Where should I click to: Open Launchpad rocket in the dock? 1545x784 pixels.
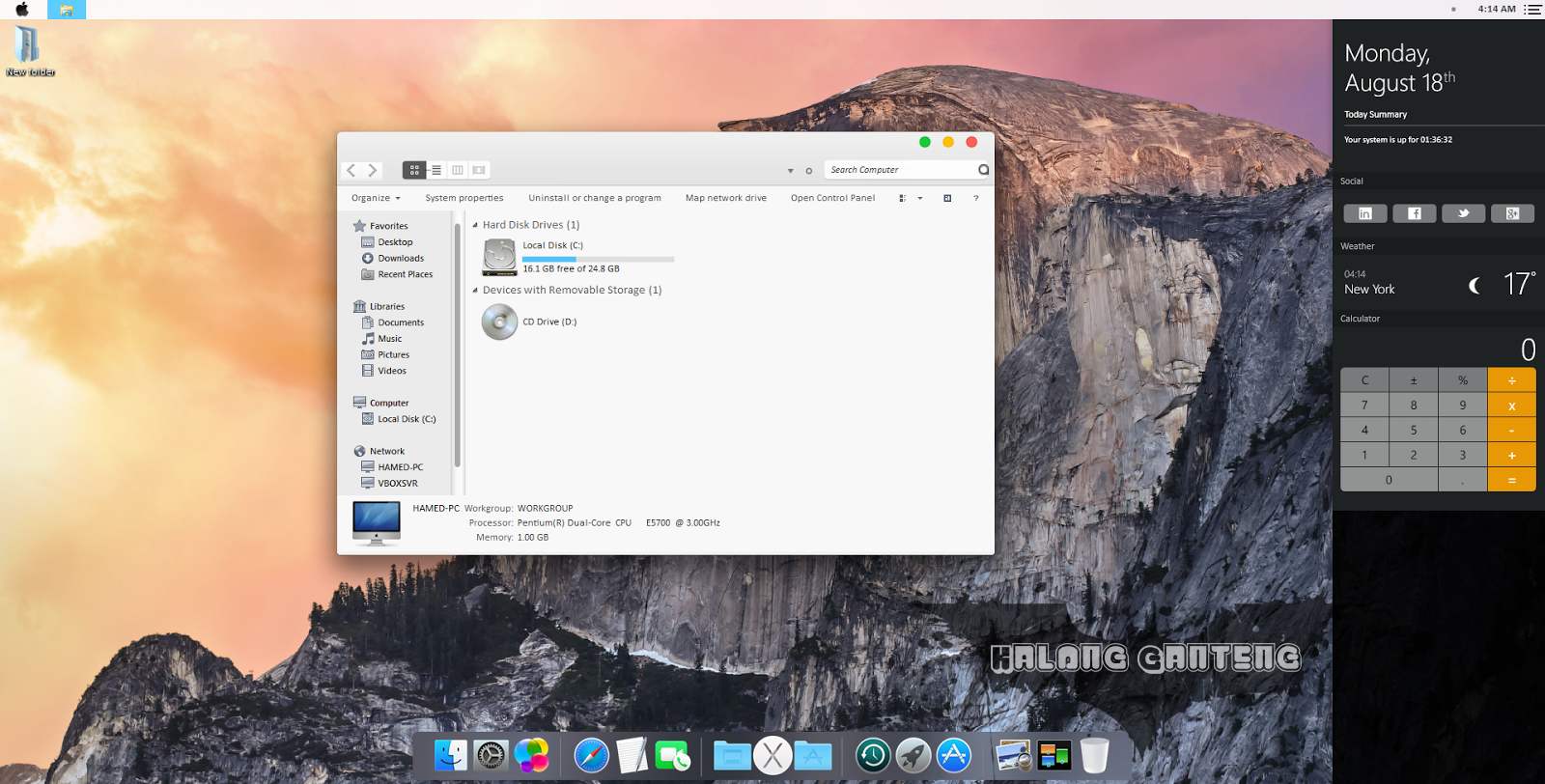(x=913, y=755)
